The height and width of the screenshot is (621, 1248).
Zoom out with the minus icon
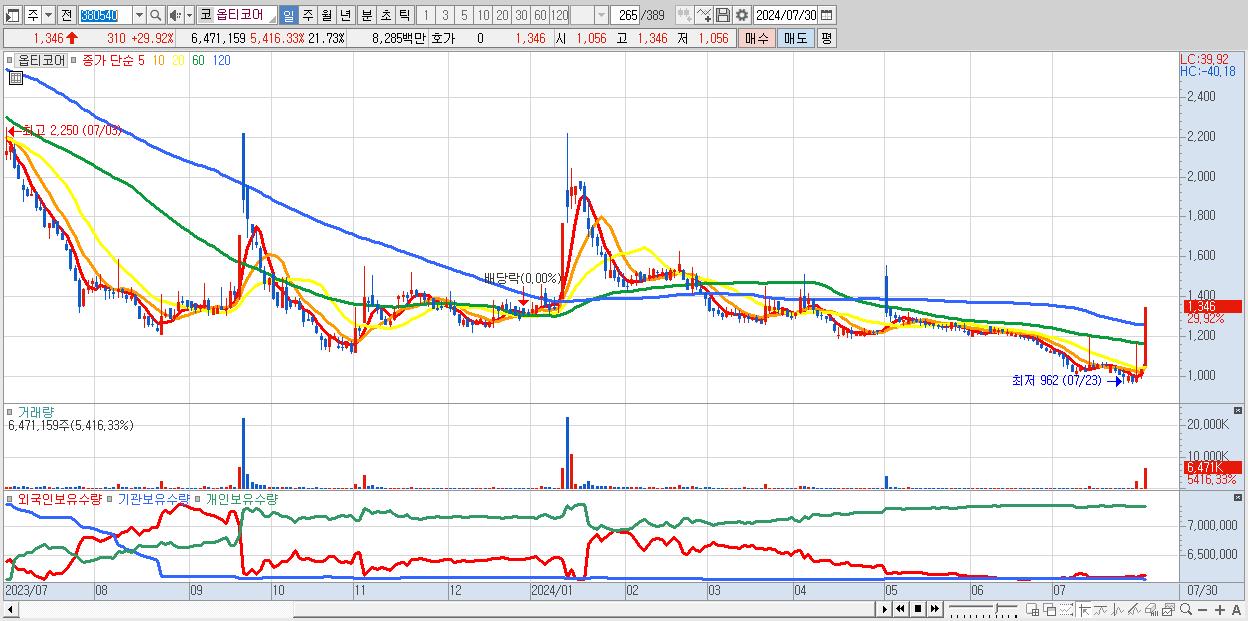point(1202,610)
